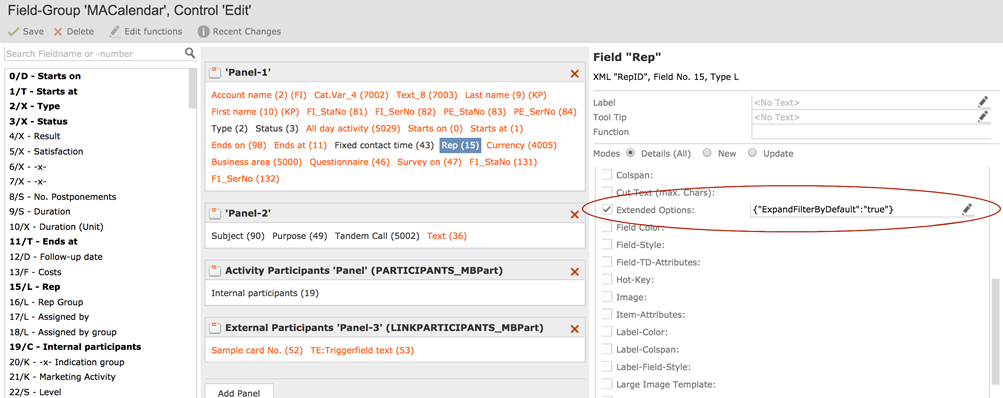Edit the Label text with pencil icon
The image size is (1003, 398).
tap(983, 101)
